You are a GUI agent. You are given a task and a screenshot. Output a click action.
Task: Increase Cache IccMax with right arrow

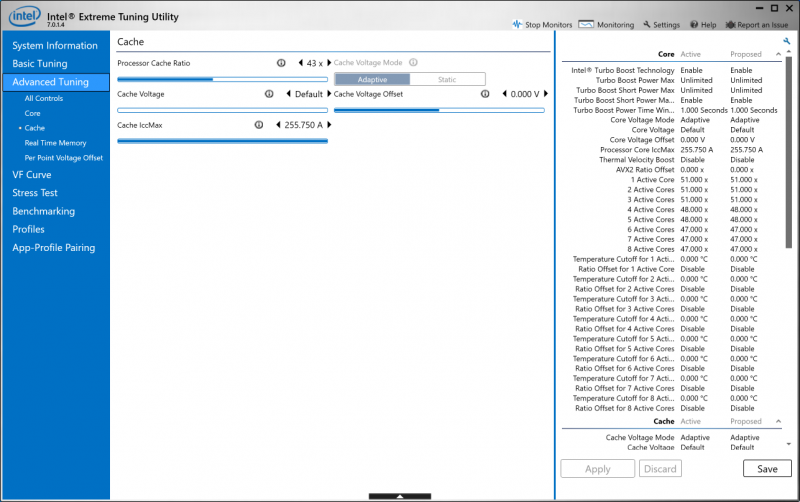tap(329, 125)
